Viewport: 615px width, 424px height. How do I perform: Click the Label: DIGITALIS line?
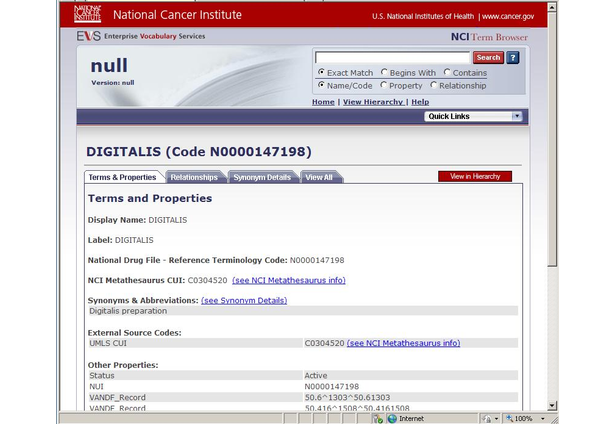click(x=120, y=240)
